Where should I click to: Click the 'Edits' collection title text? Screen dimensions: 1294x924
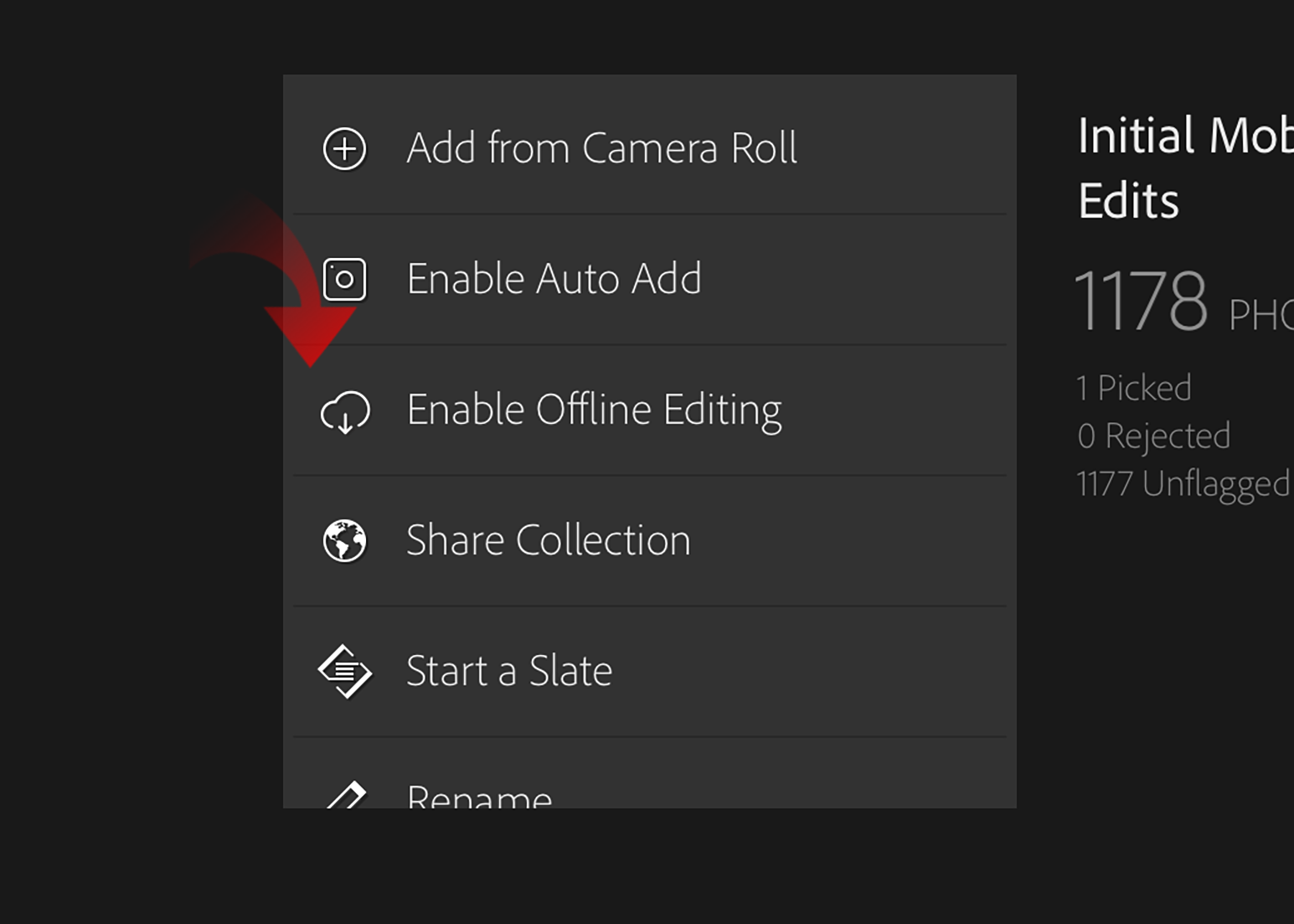1128,201
